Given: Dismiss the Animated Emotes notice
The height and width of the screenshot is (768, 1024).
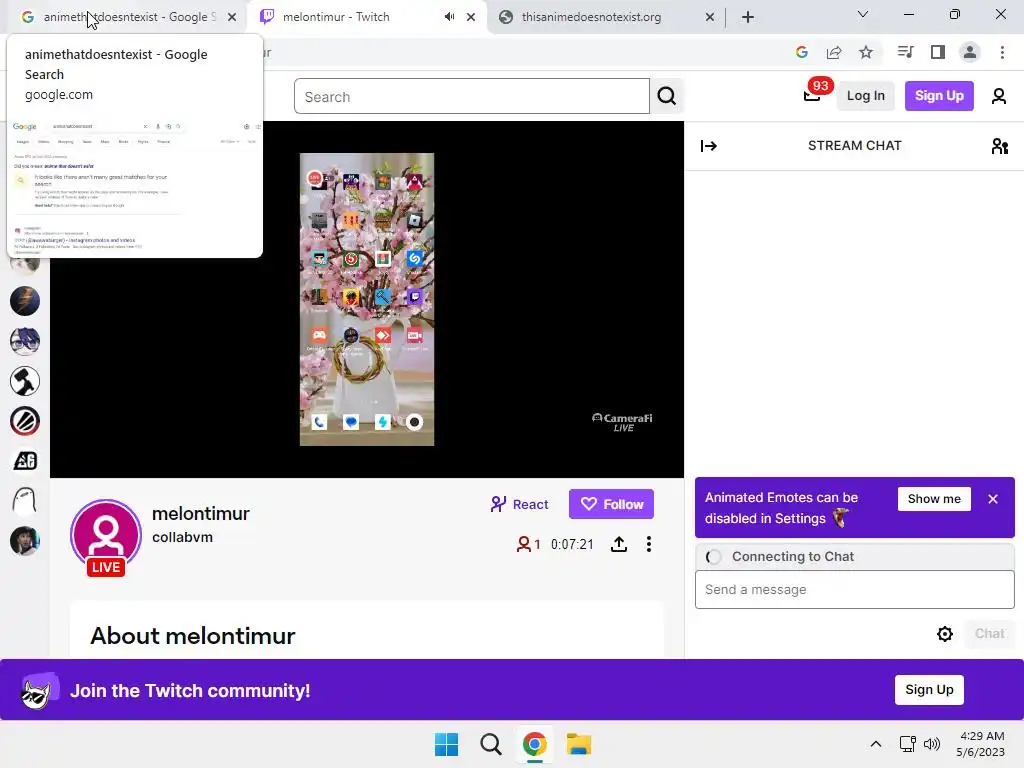Looking at the screenshot, I should click(x=993, y=499).
